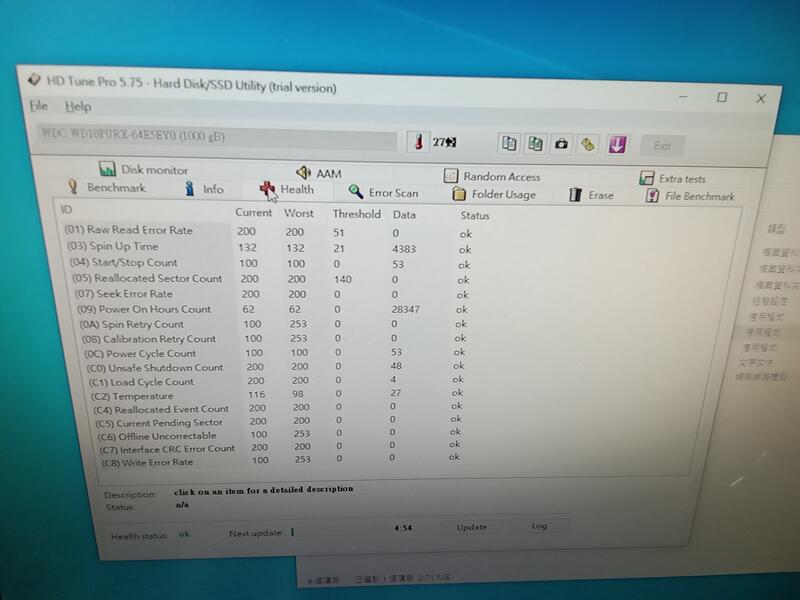Click the options toolbar icon beside the camera
The width and height of the screenshot is (800, 600).
588,145
